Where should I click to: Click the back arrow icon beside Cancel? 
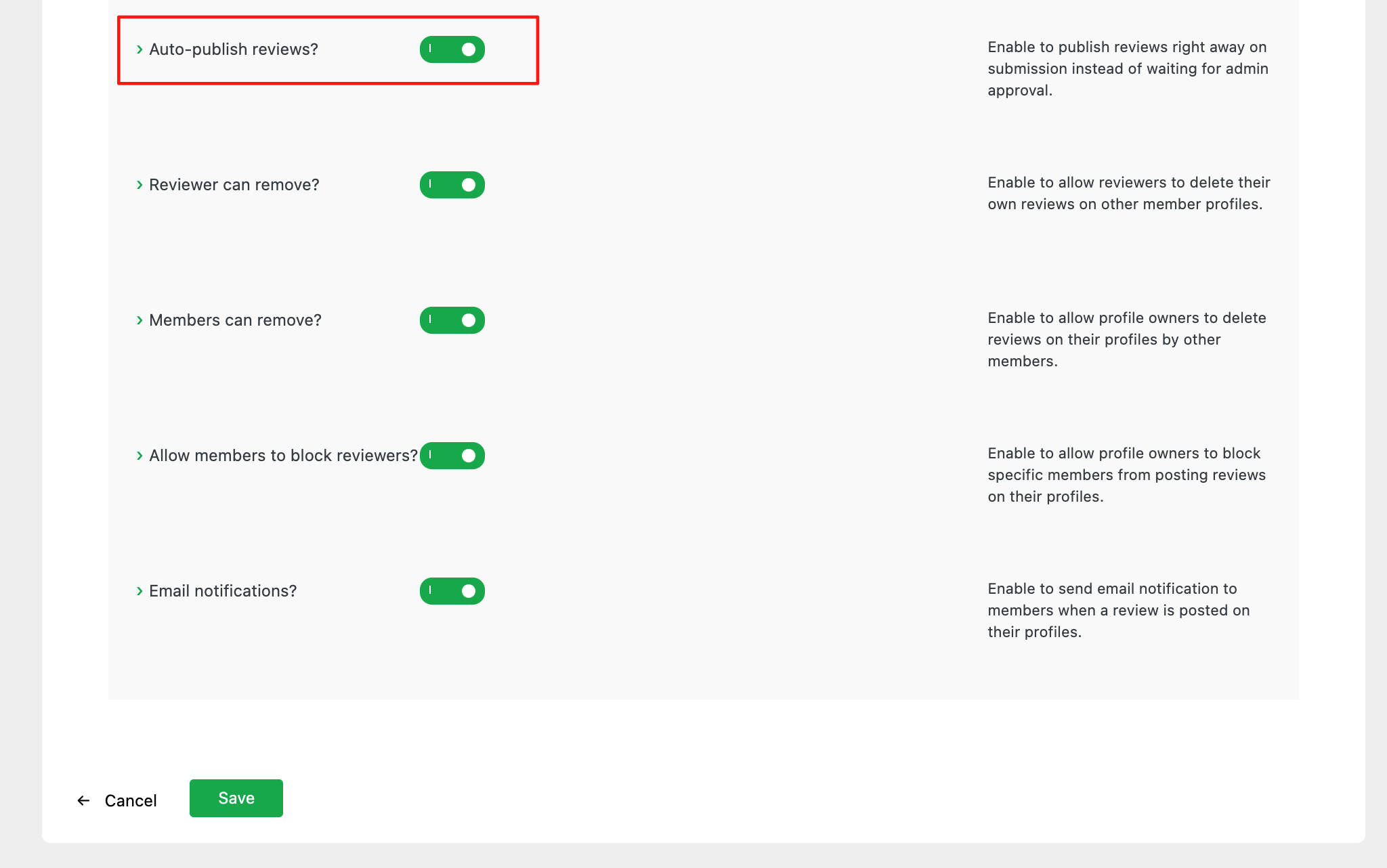83,801
